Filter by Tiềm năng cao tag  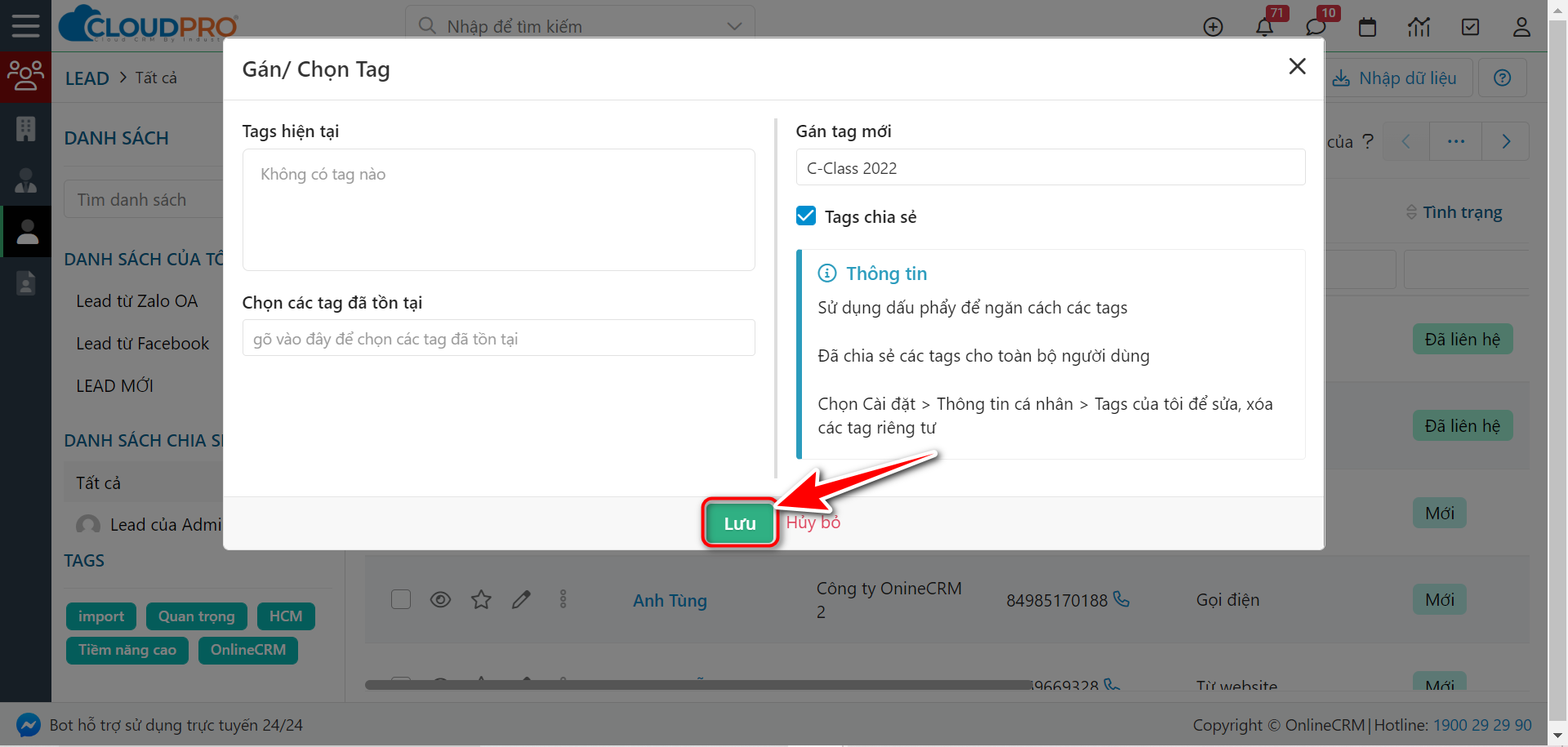(127, 650)
